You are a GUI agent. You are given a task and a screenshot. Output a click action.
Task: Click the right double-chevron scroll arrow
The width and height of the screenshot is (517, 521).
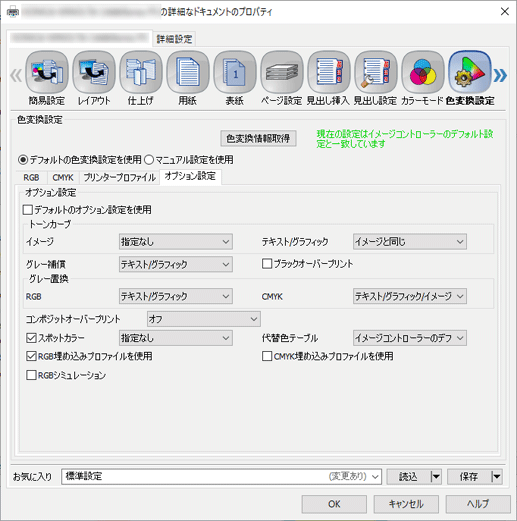(x=500, y=75)
